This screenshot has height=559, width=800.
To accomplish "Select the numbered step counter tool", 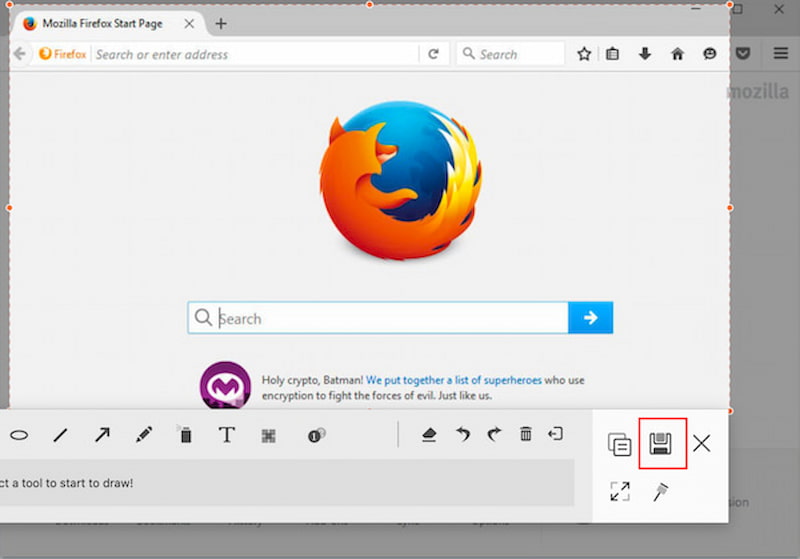I will 316,436.
